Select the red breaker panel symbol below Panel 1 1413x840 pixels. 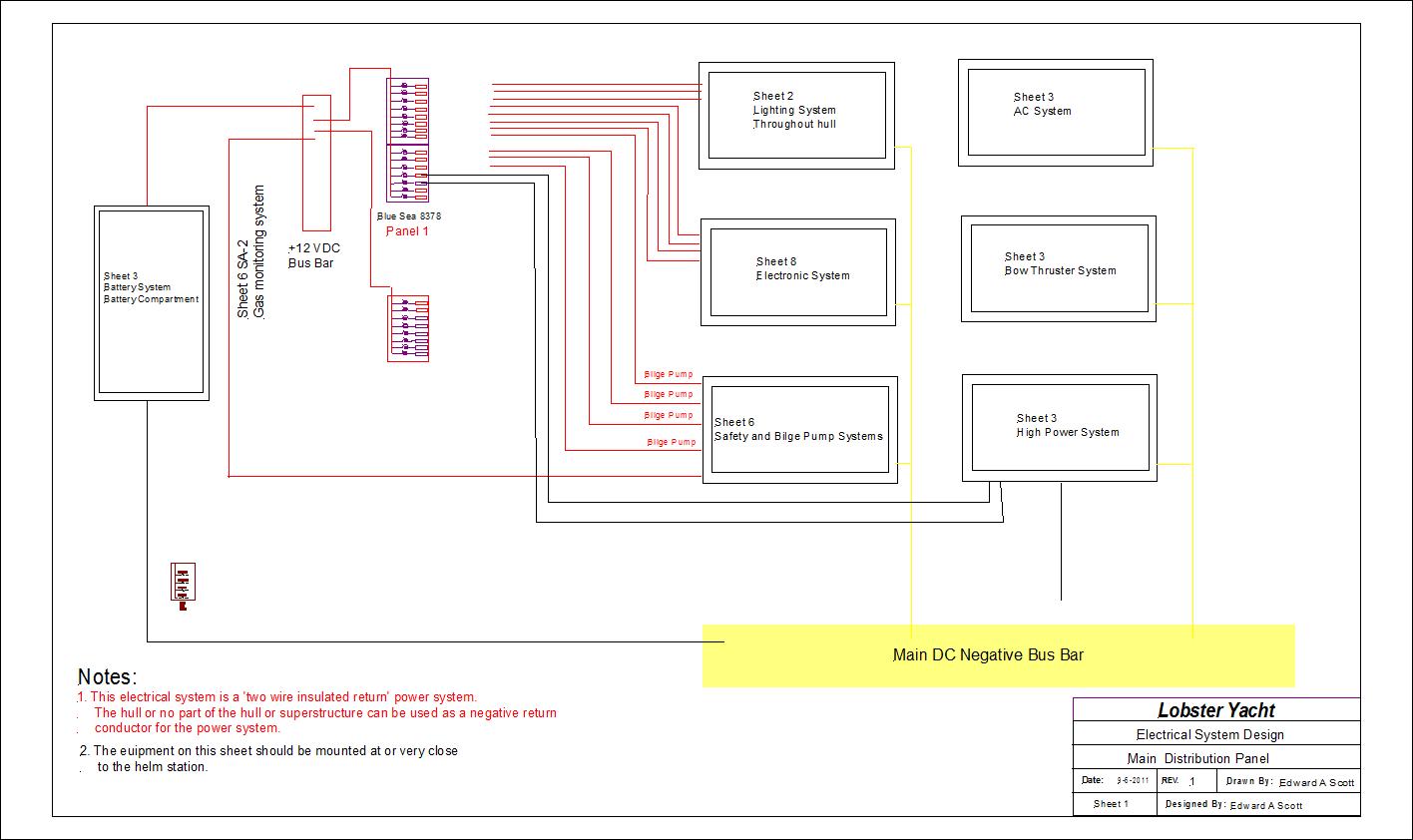pos(408,328)
